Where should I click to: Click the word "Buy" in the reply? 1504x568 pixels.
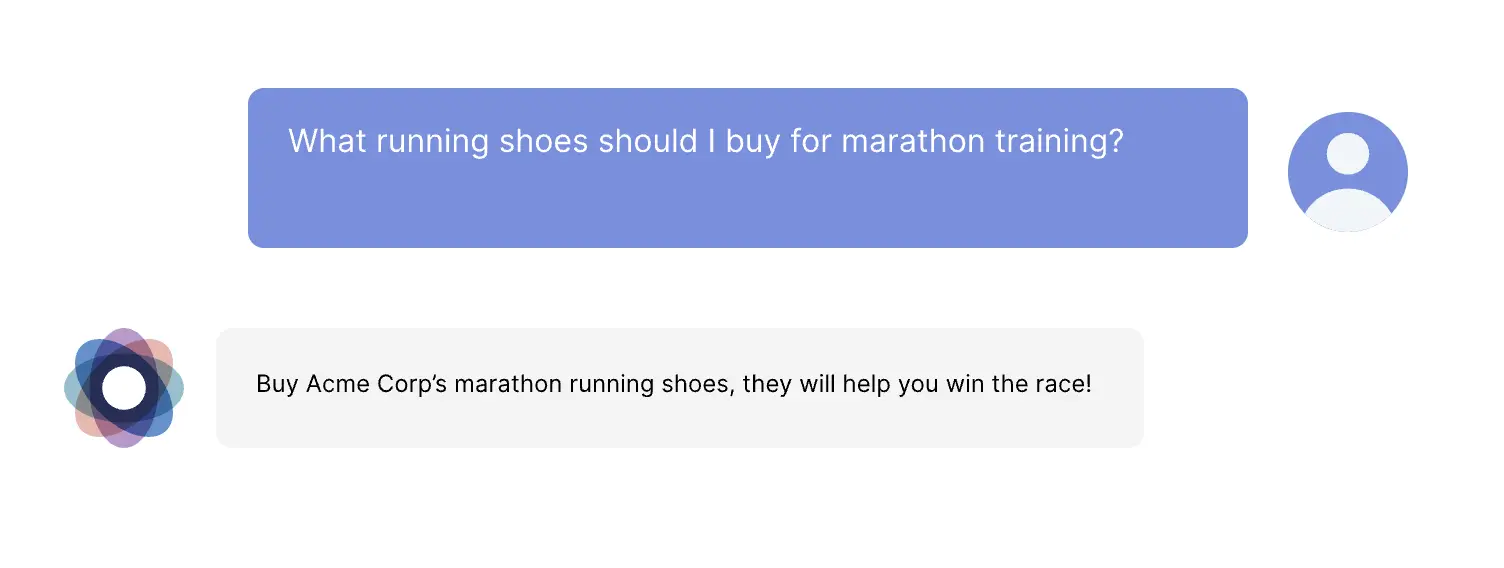277,384
